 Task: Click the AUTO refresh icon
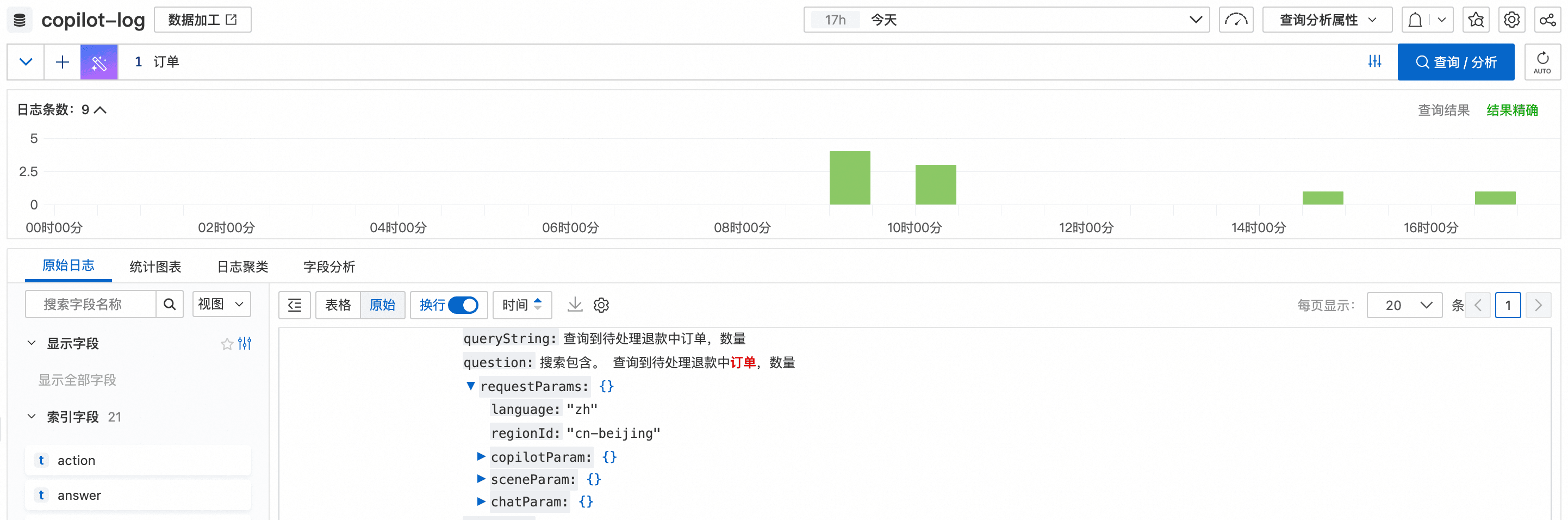(x=1542, y=62)
